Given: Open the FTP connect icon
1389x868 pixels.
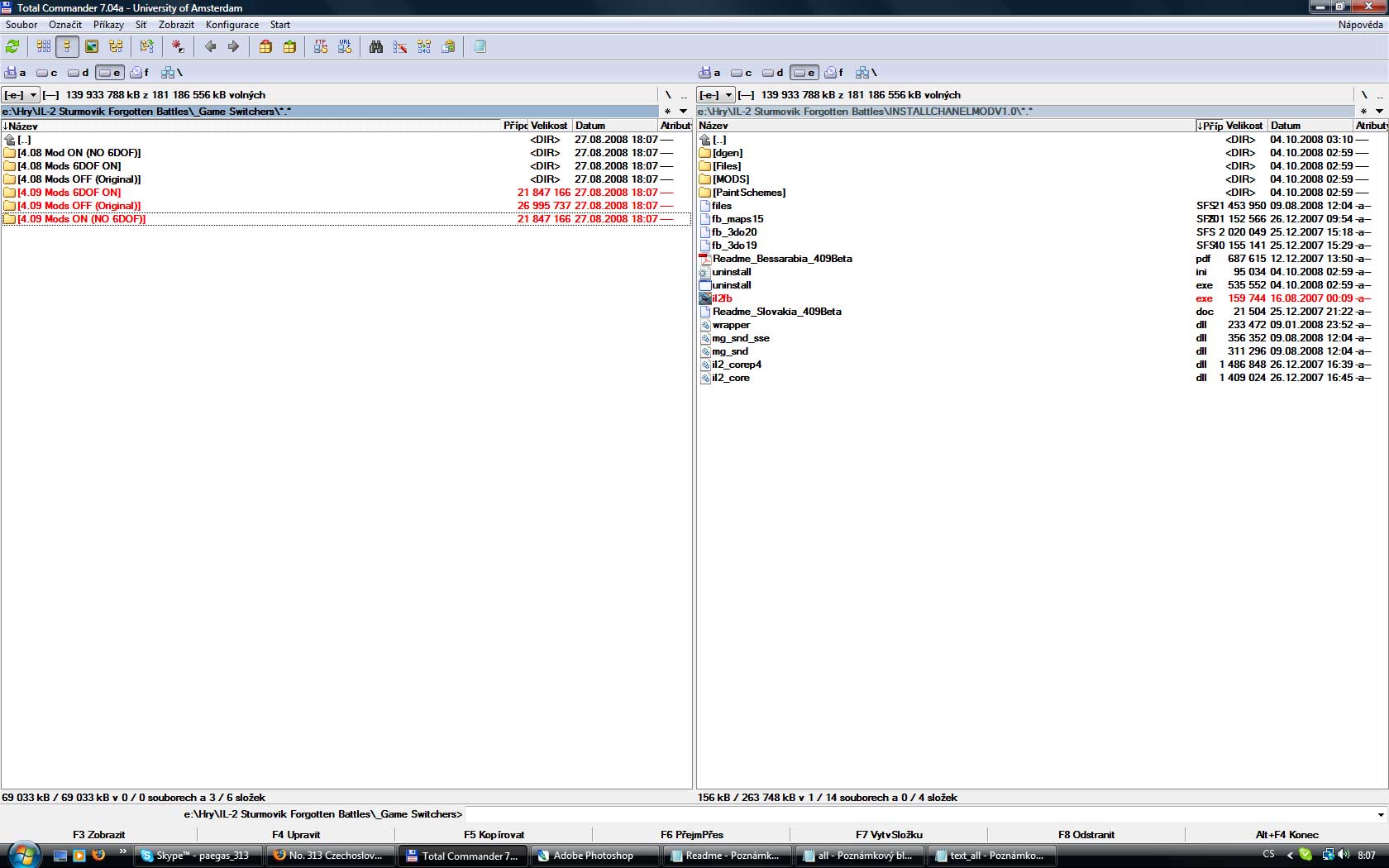Looking at the screenshot, I should point(321,47).
